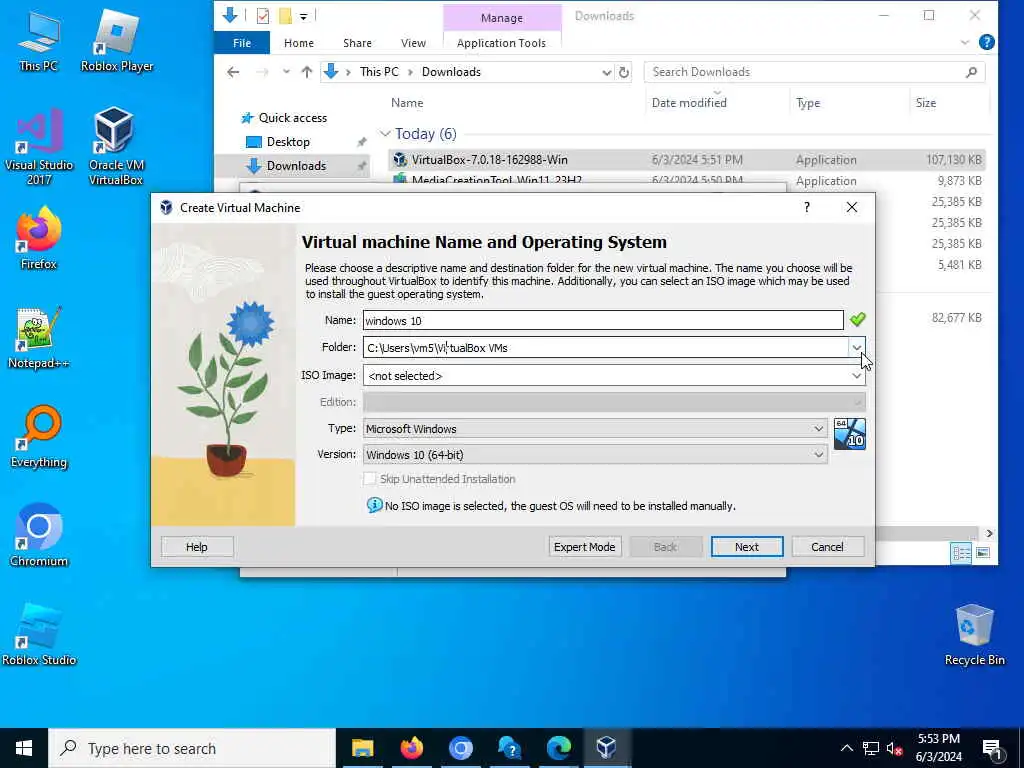The width and height of the screenshot is (1024, 768).
Task: Show hidden tray icons chevron
Action: click(846, 748)
